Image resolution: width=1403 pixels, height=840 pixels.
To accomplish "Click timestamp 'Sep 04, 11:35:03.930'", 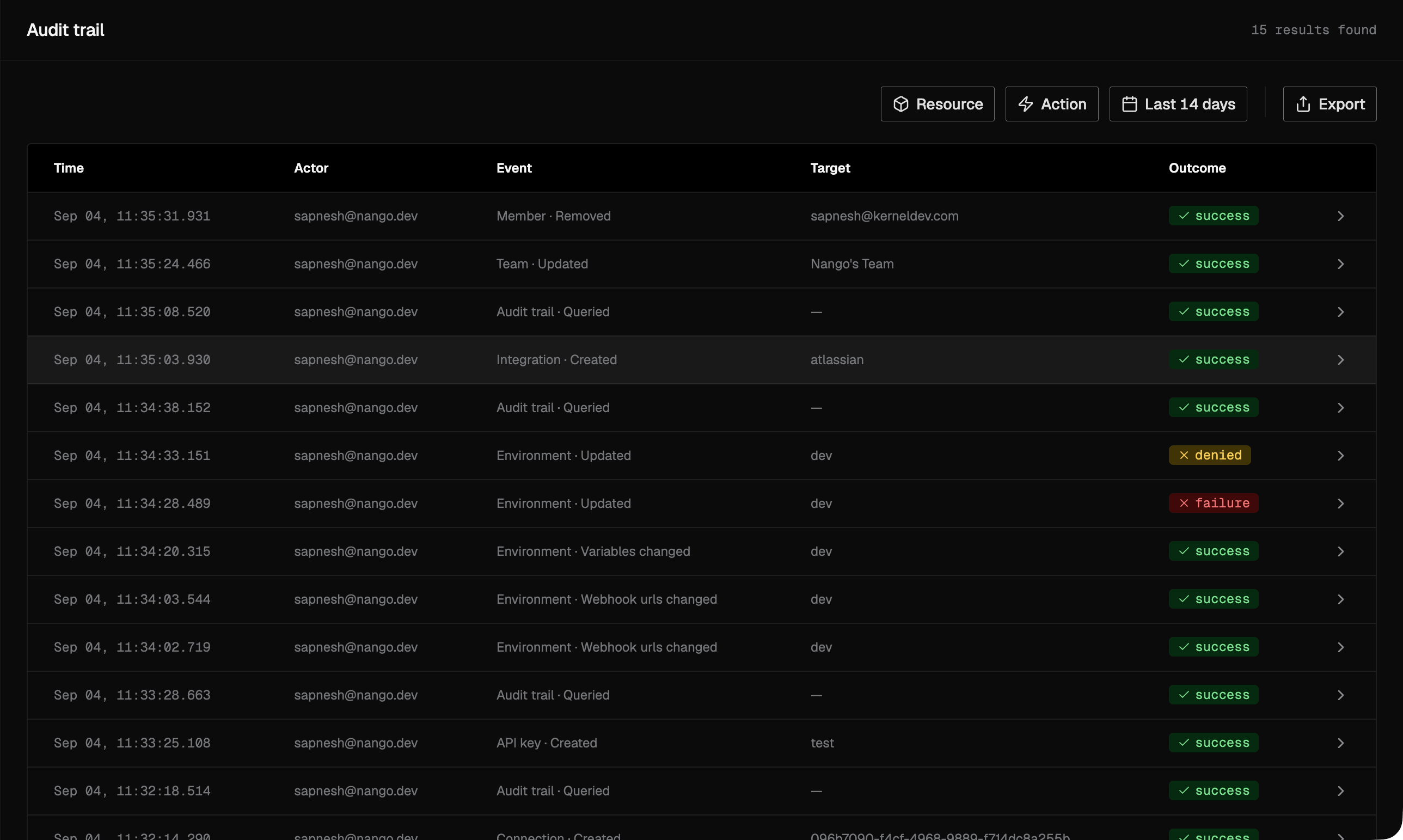I will [x=132, y=360].
